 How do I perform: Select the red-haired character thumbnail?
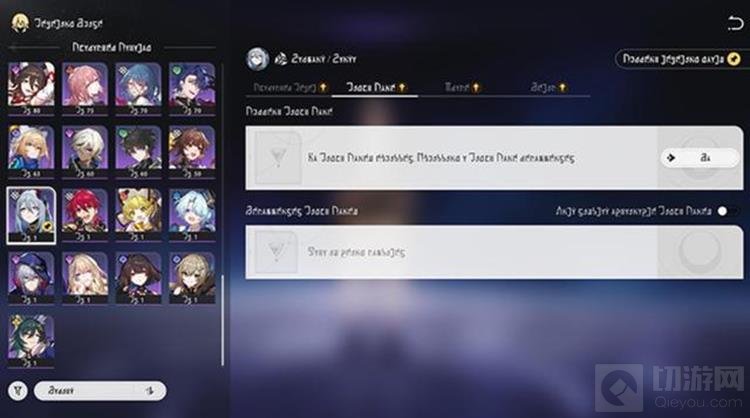click(x=85, y=215)
